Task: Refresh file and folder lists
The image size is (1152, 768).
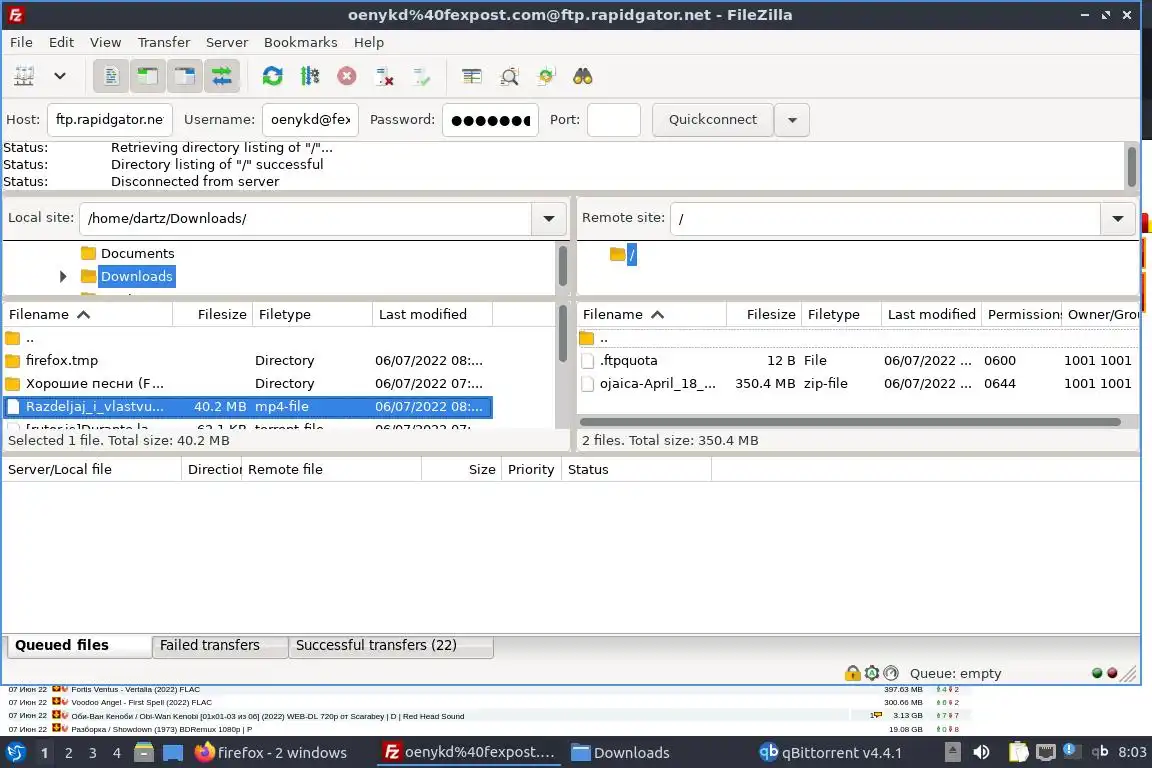Action: click(x=273, y=76)
